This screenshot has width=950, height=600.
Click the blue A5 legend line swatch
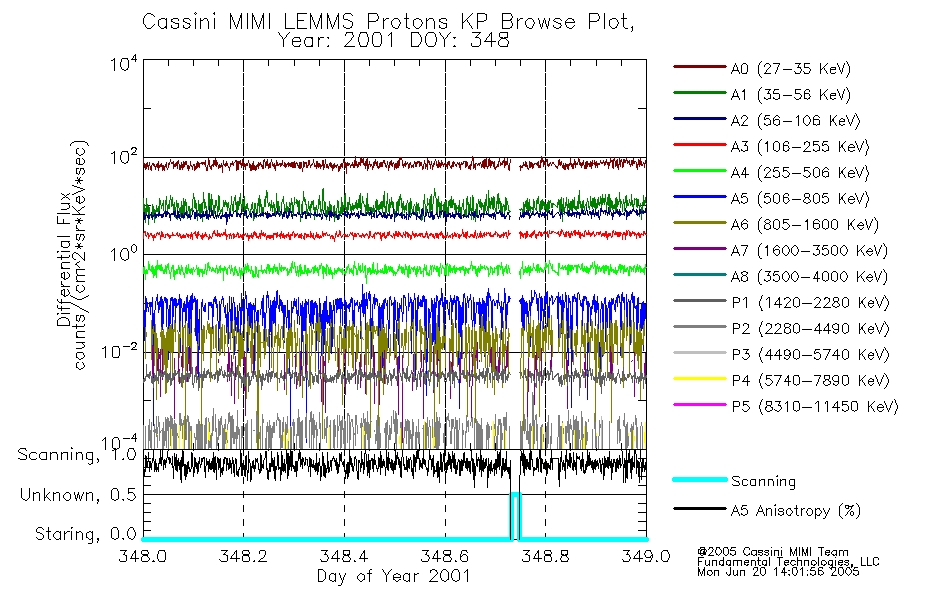[x=699, y=196]
